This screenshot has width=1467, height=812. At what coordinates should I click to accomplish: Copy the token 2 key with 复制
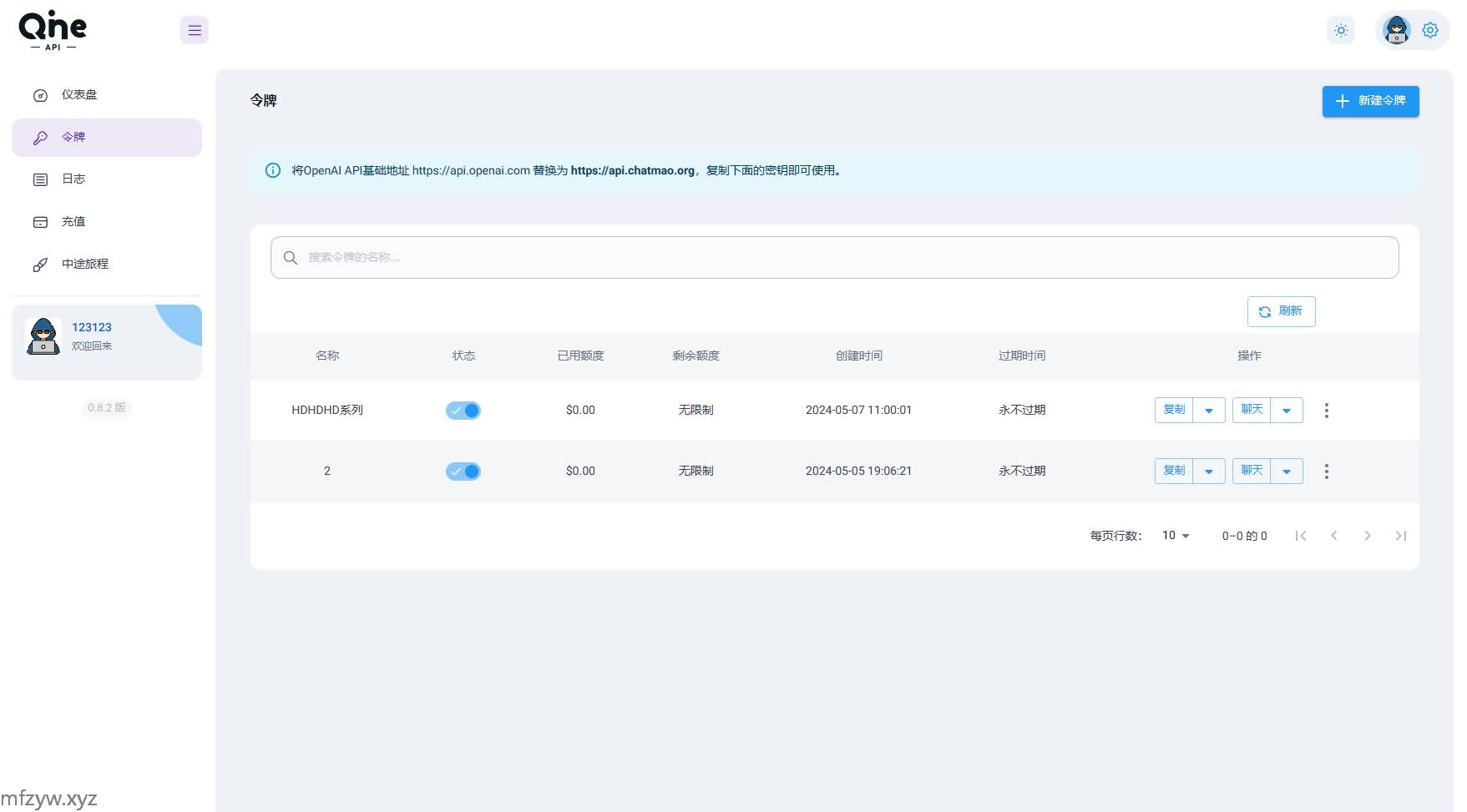click(1174, 472)
